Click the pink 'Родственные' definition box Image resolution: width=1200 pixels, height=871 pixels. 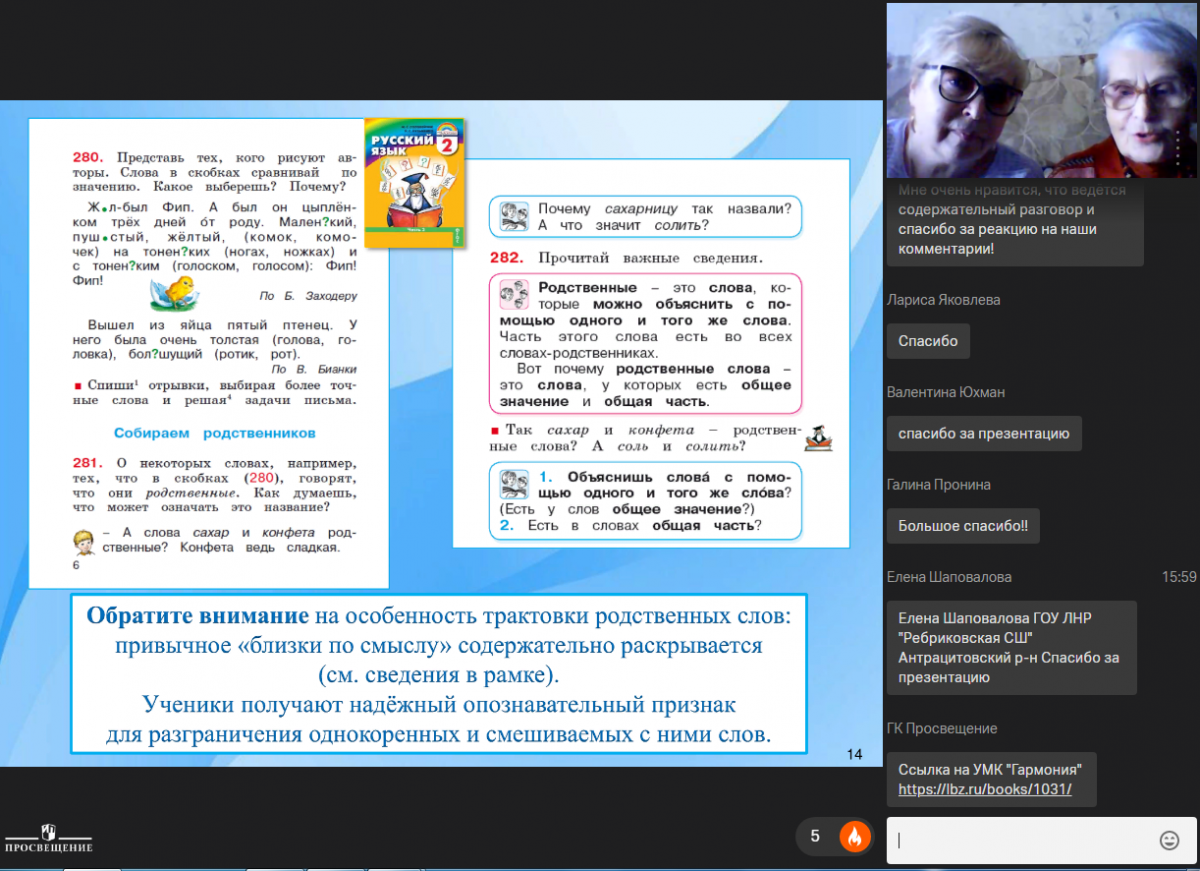tap(645, 343)
